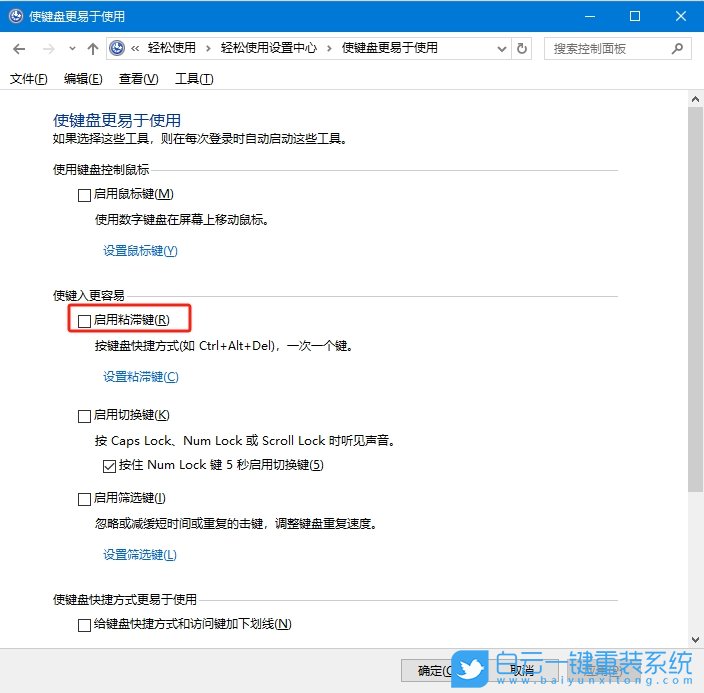
Task: Click the double-chevron before 轻松使用
Action: (x=135, y=49)
